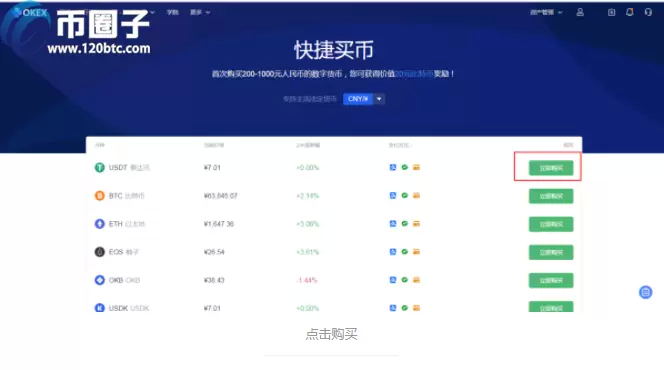Click Alipay payment icon in ETH row
Viewport: 664px width, 370px height.
click(x=393, y=223)
